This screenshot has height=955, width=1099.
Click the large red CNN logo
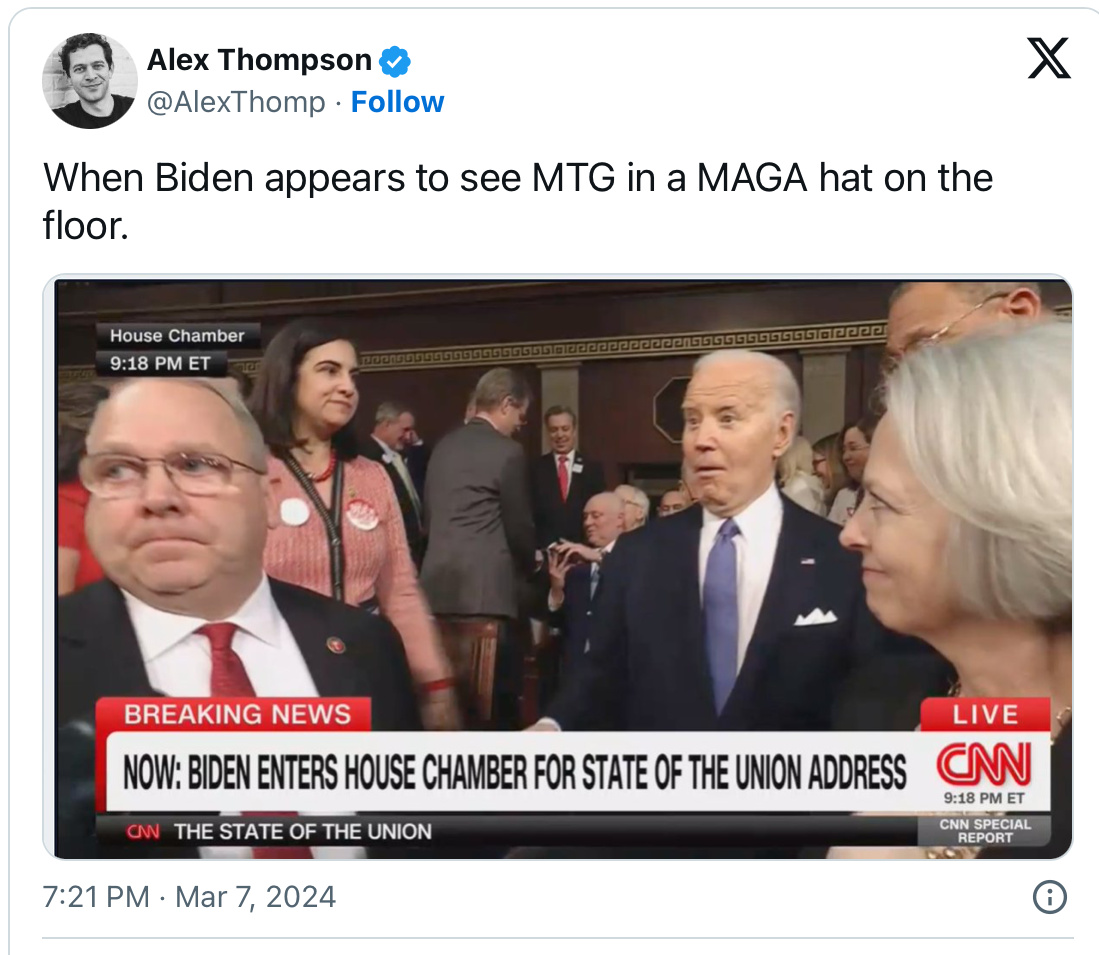point(984,764)
